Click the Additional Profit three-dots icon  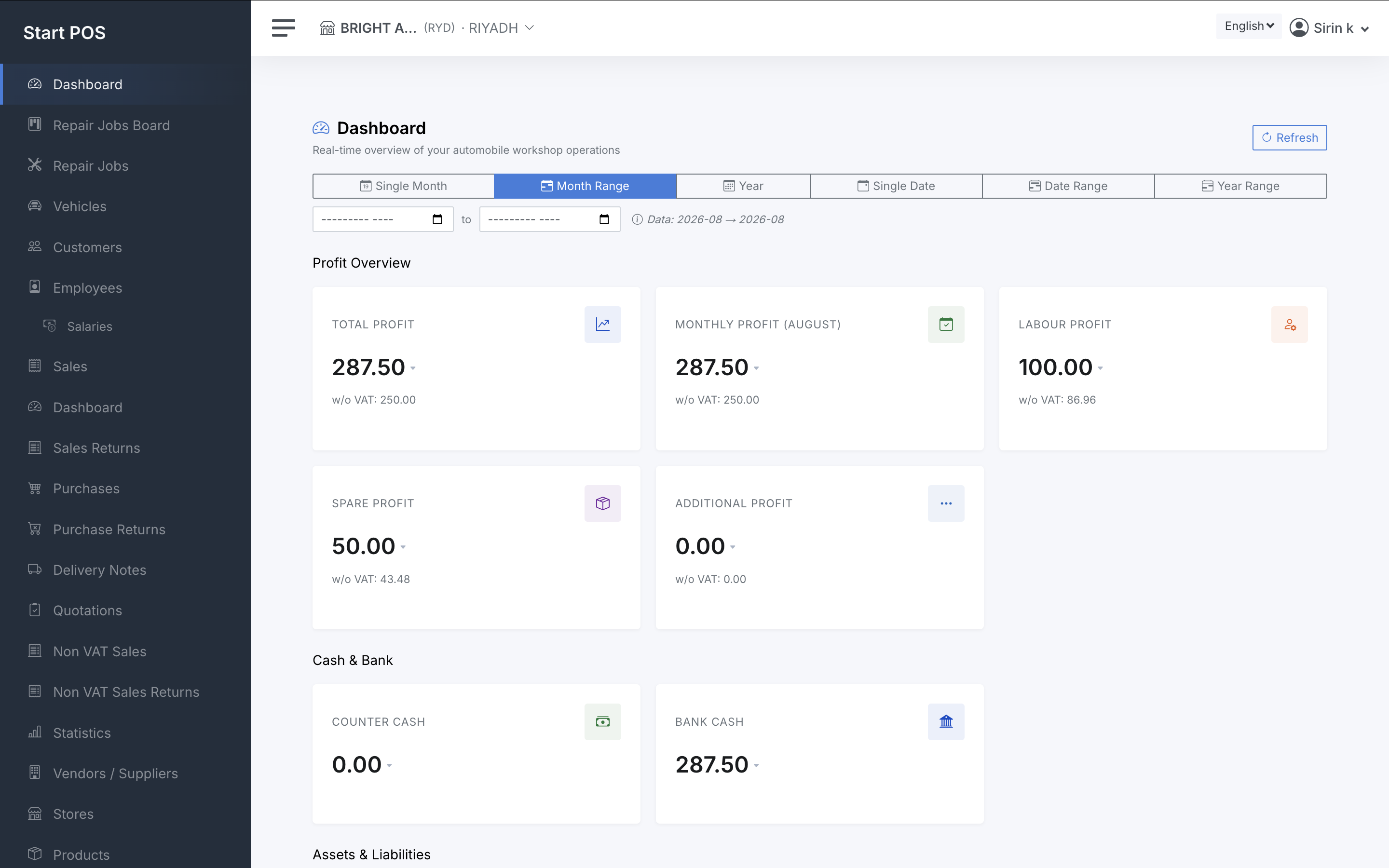(x=946, y=503)
